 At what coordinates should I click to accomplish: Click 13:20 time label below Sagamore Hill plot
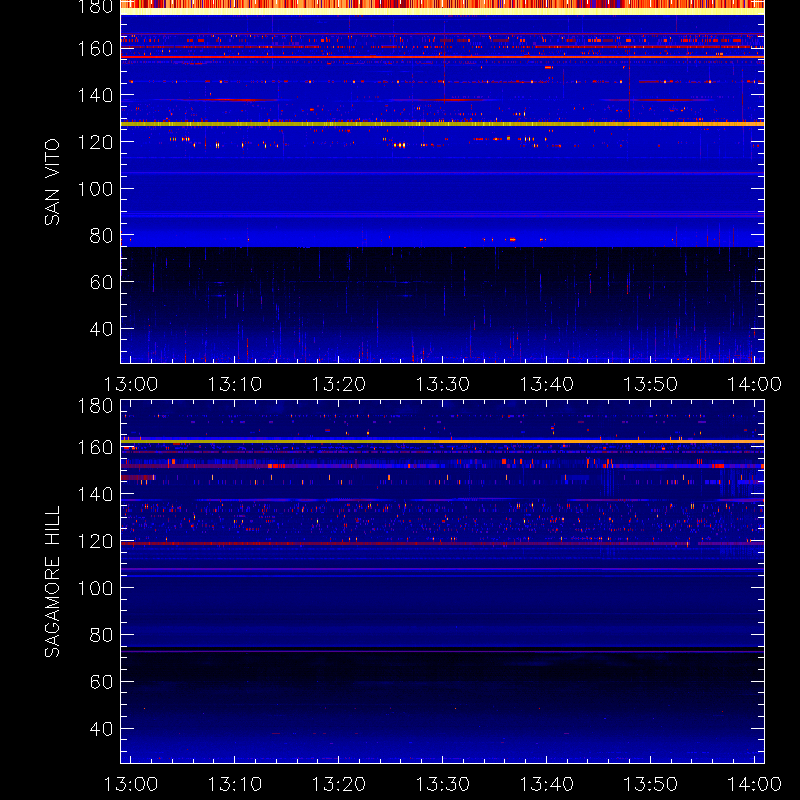[x=339, y=784]
